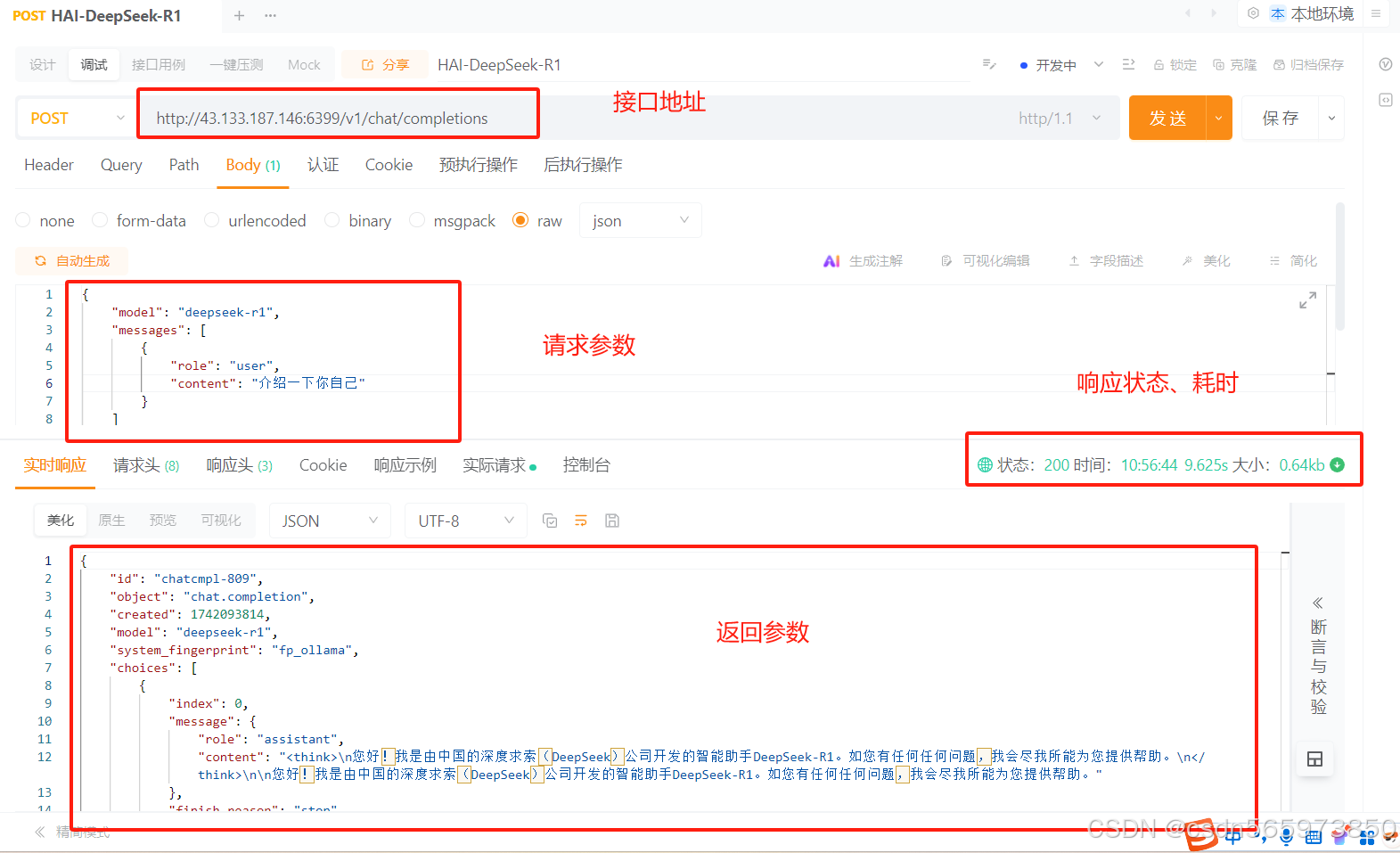Switch to the Header tab
The image size is (1400, 853).
49,165
